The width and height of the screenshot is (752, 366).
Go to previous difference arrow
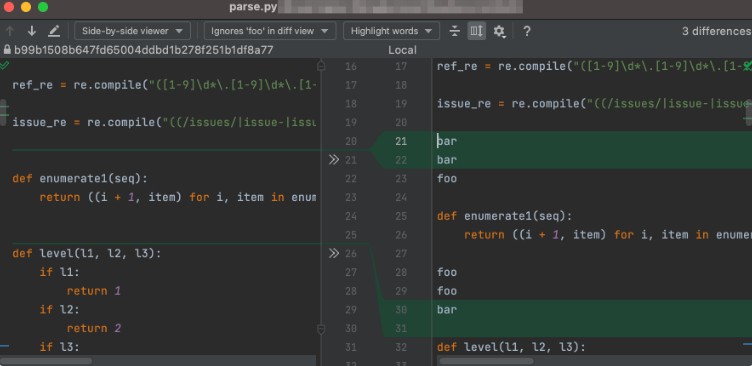point(10,31)
